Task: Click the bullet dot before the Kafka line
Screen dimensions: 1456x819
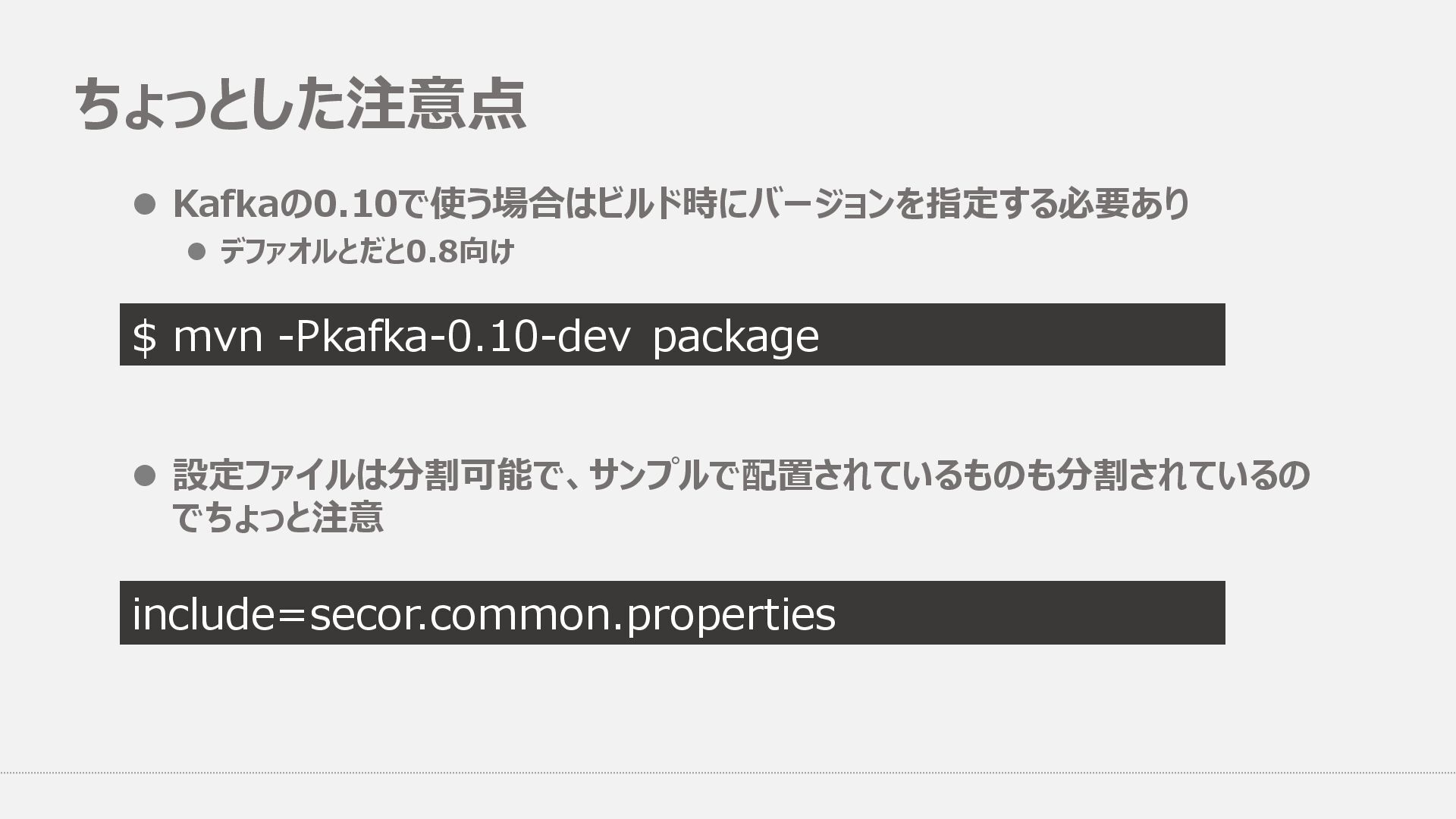Action: (145, 203)
